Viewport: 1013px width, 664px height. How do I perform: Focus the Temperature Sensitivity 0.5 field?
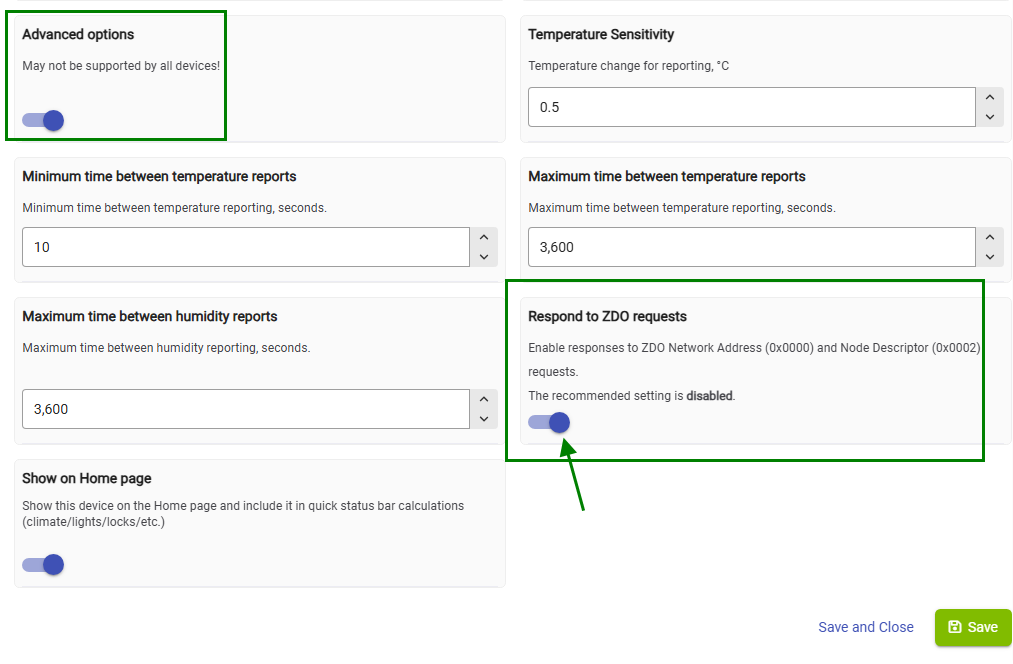751,107
